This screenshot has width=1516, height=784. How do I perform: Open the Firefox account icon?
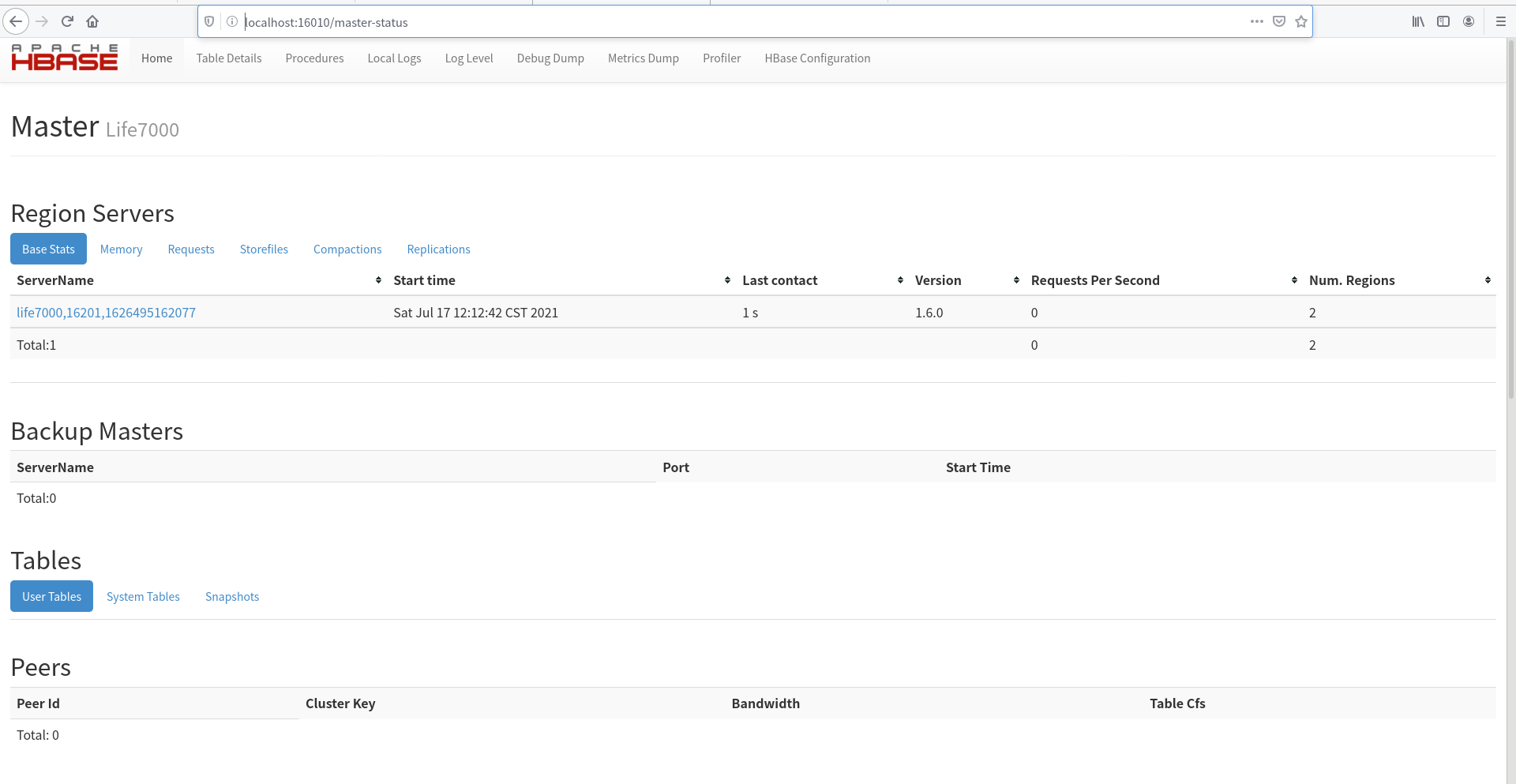(x=1469, y=21)
